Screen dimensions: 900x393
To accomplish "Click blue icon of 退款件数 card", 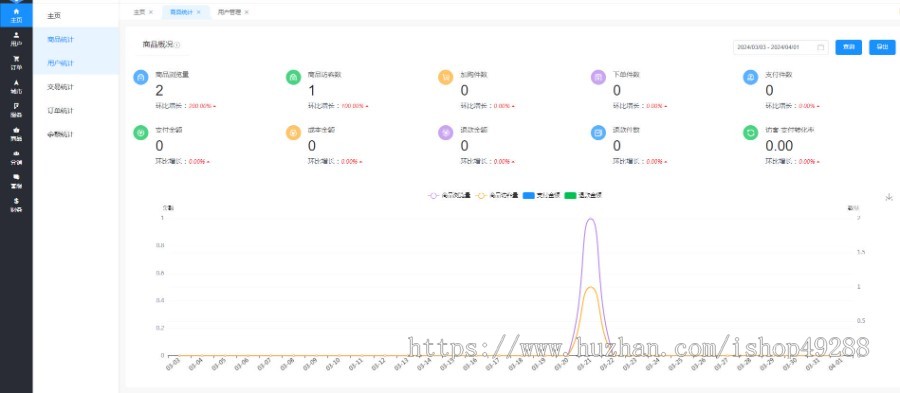I will tap(598, 133).
